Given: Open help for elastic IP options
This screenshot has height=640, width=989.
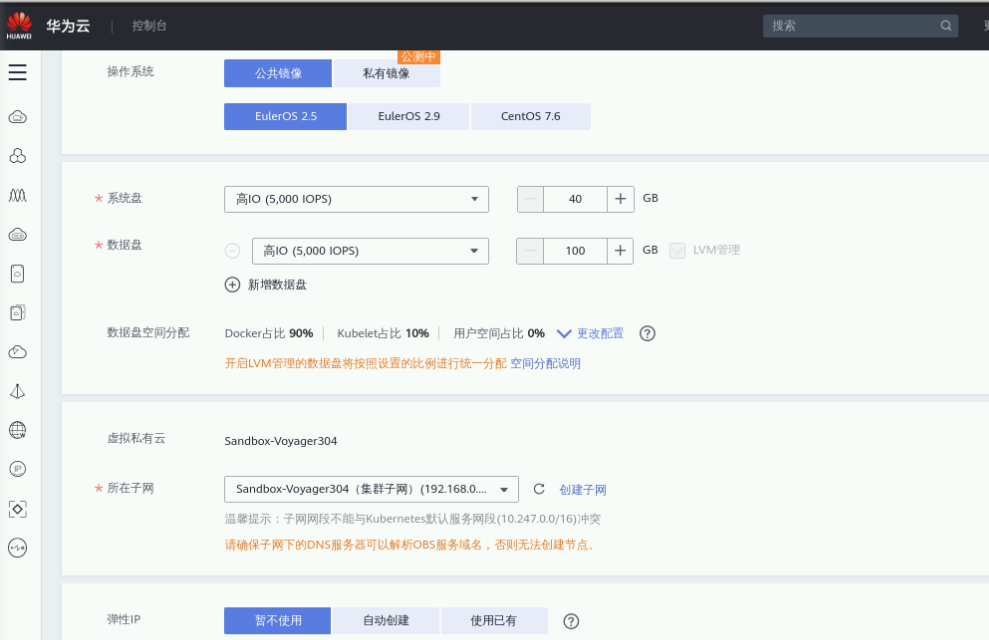Looking at the screenshot, I should point(571,621).
